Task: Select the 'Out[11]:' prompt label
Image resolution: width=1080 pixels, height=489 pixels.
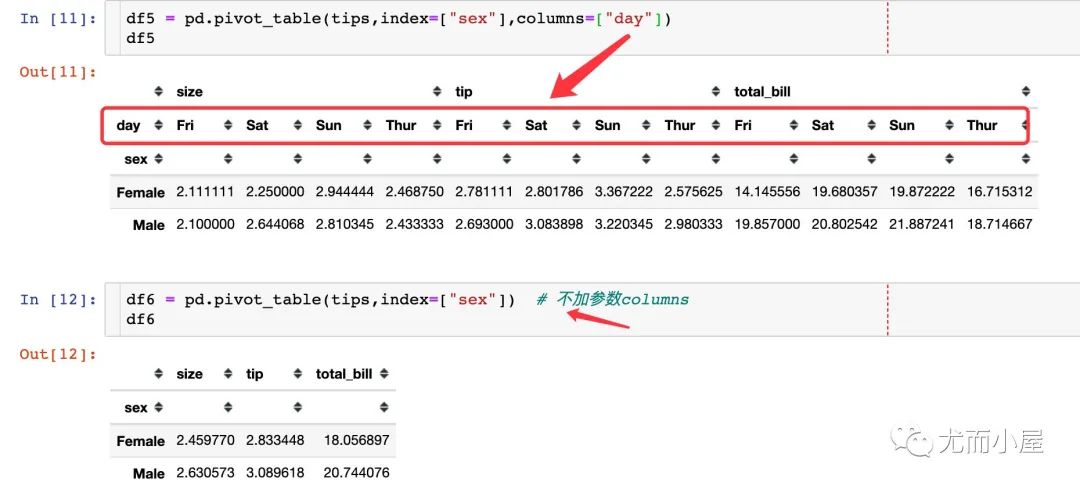Action: (59, 72)
